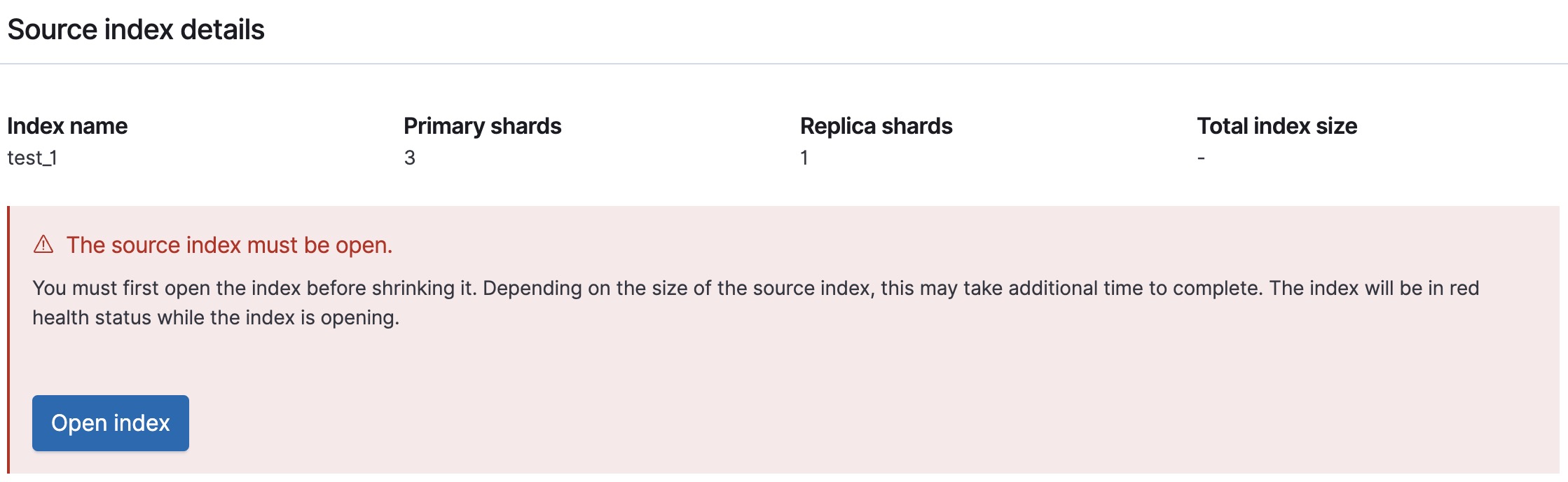Image resolution: width=1568 pixels, height=482 pixels.
Task: Click the warning triangle icon
Action: click(x=43, y=245)
